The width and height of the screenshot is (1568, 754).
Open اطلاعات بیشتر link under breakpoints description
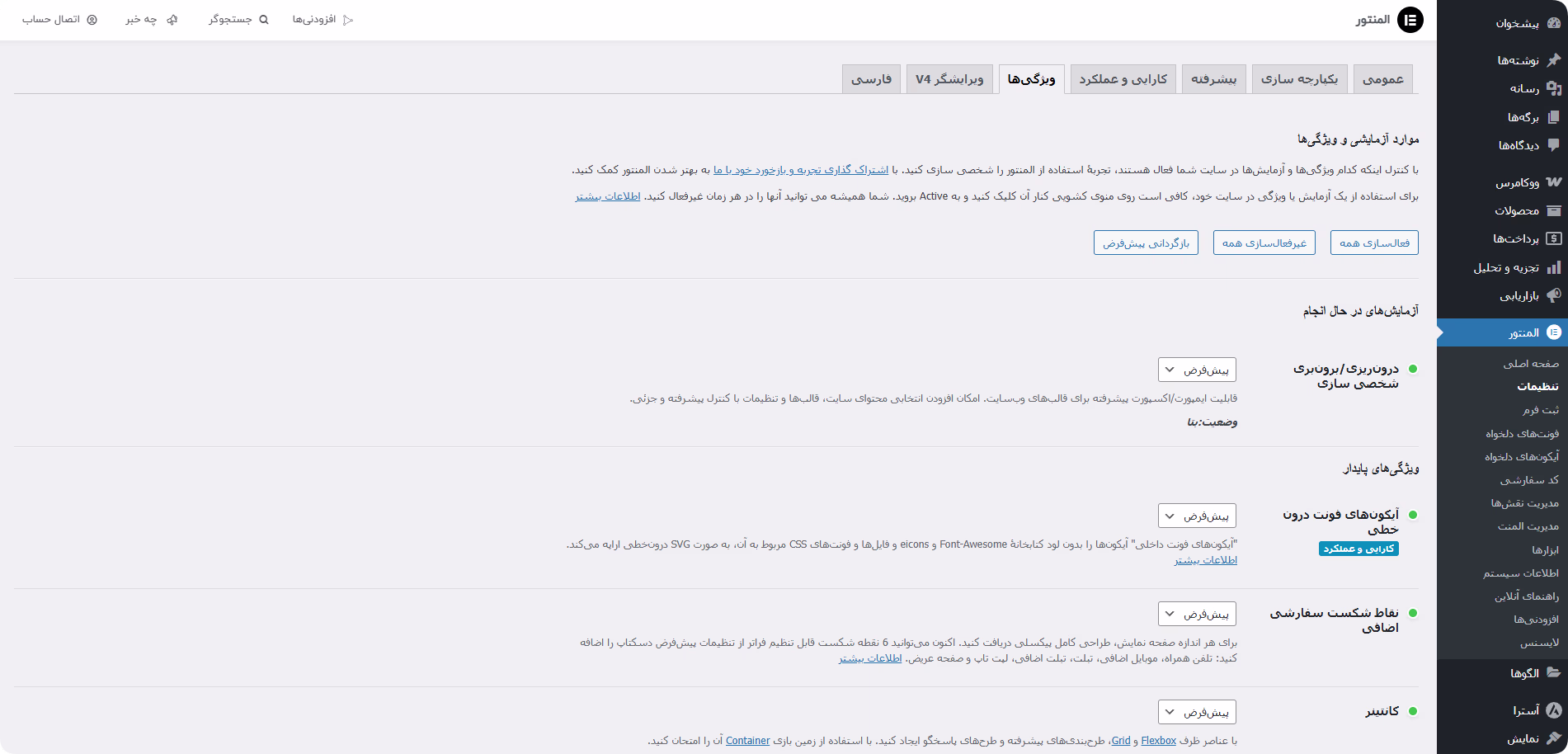(870, 658)
